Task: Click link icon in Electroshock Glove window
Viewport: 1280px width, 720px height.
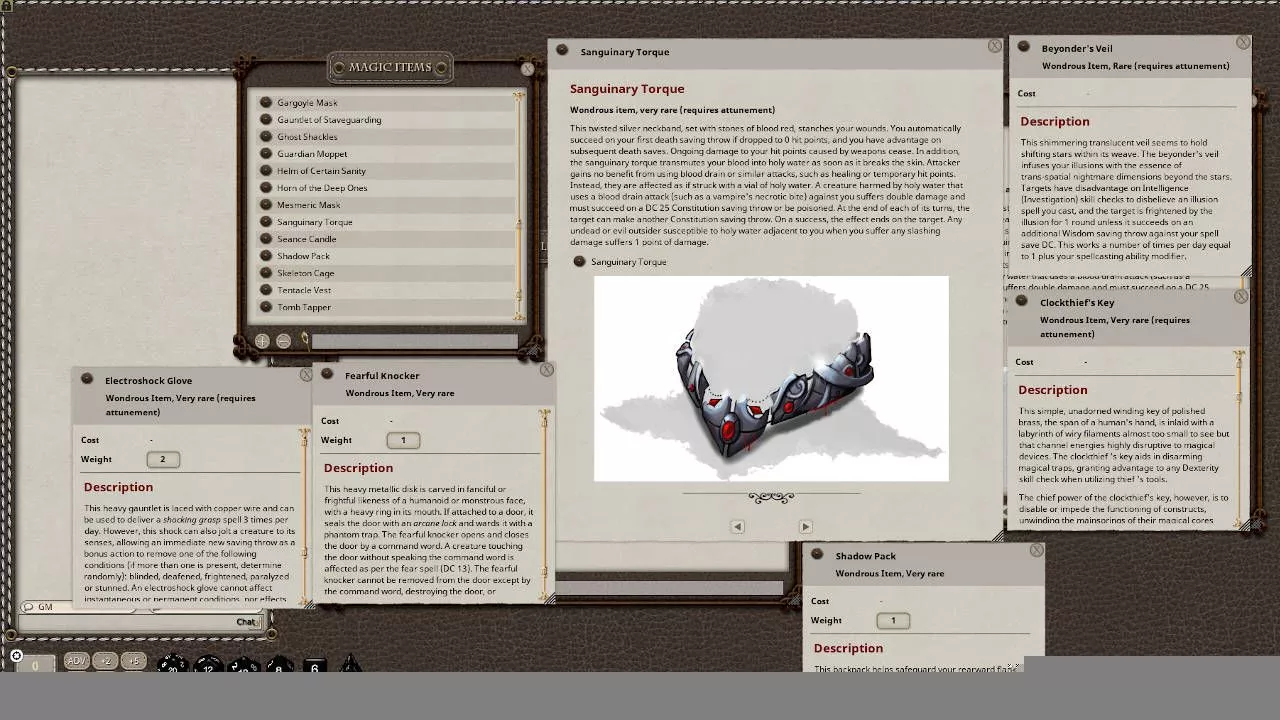Action: tap(87, 379)
